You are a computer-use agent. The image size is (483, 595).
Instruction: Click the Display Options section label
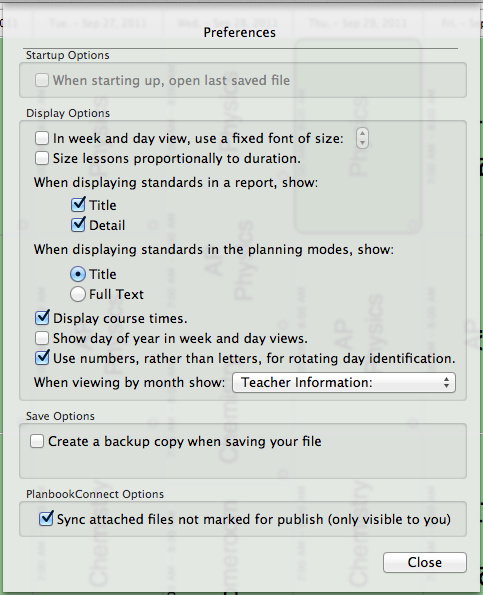pos(68,113)
